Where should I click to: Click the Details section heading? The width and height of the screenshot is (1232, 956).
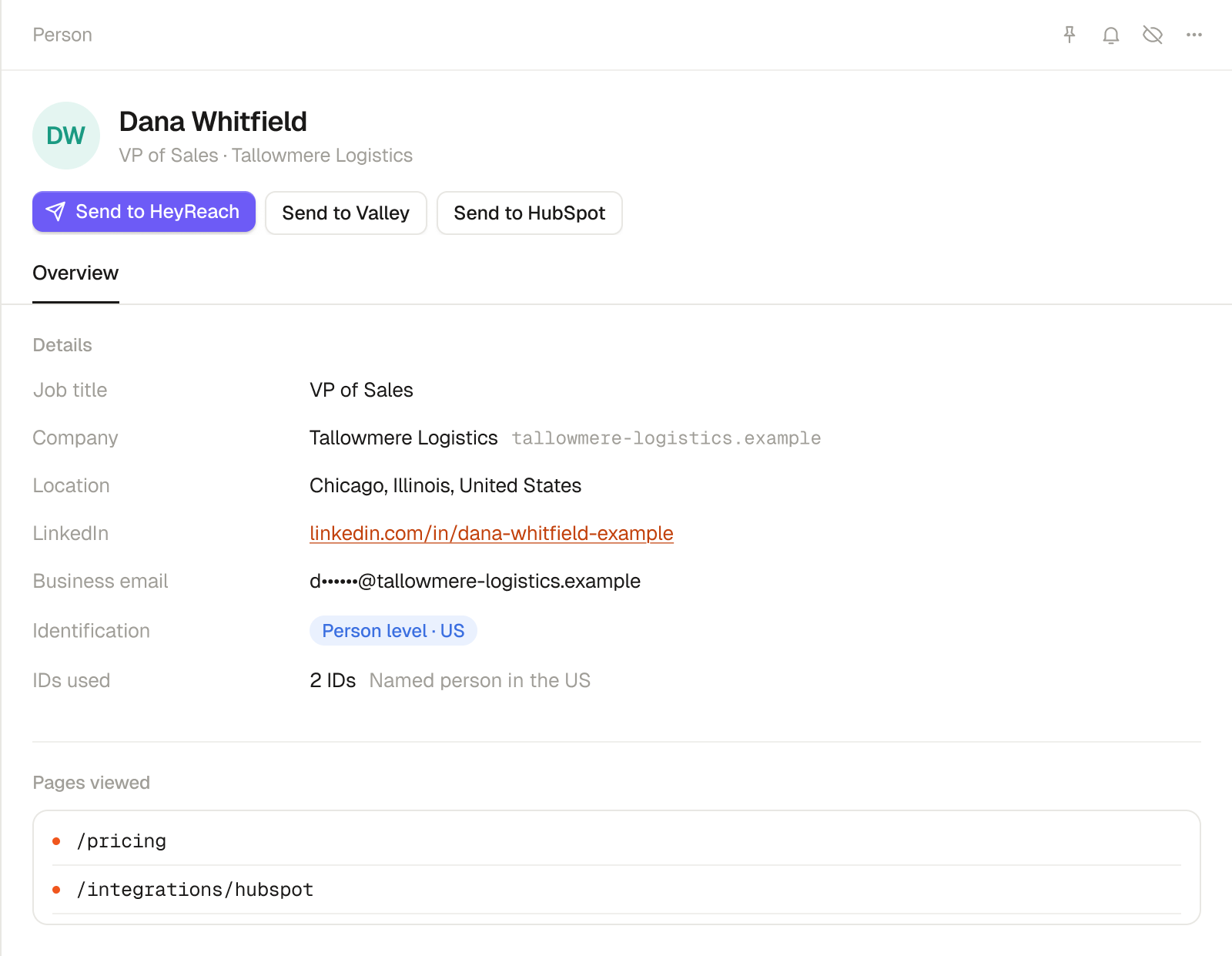(x=62, y=345)
